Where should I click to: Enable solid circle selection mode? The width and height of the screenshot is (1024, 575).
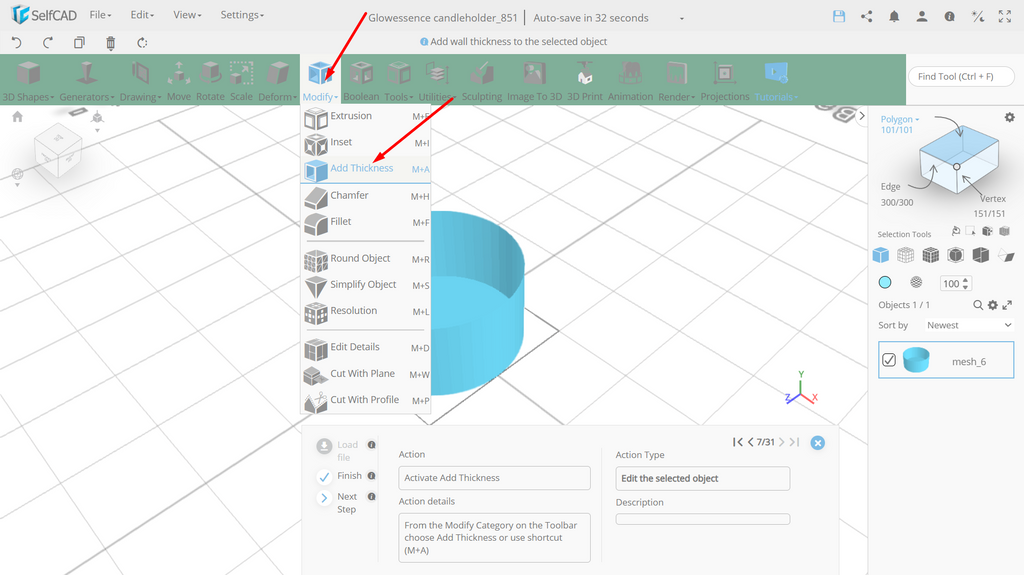[x=885, y=282]
